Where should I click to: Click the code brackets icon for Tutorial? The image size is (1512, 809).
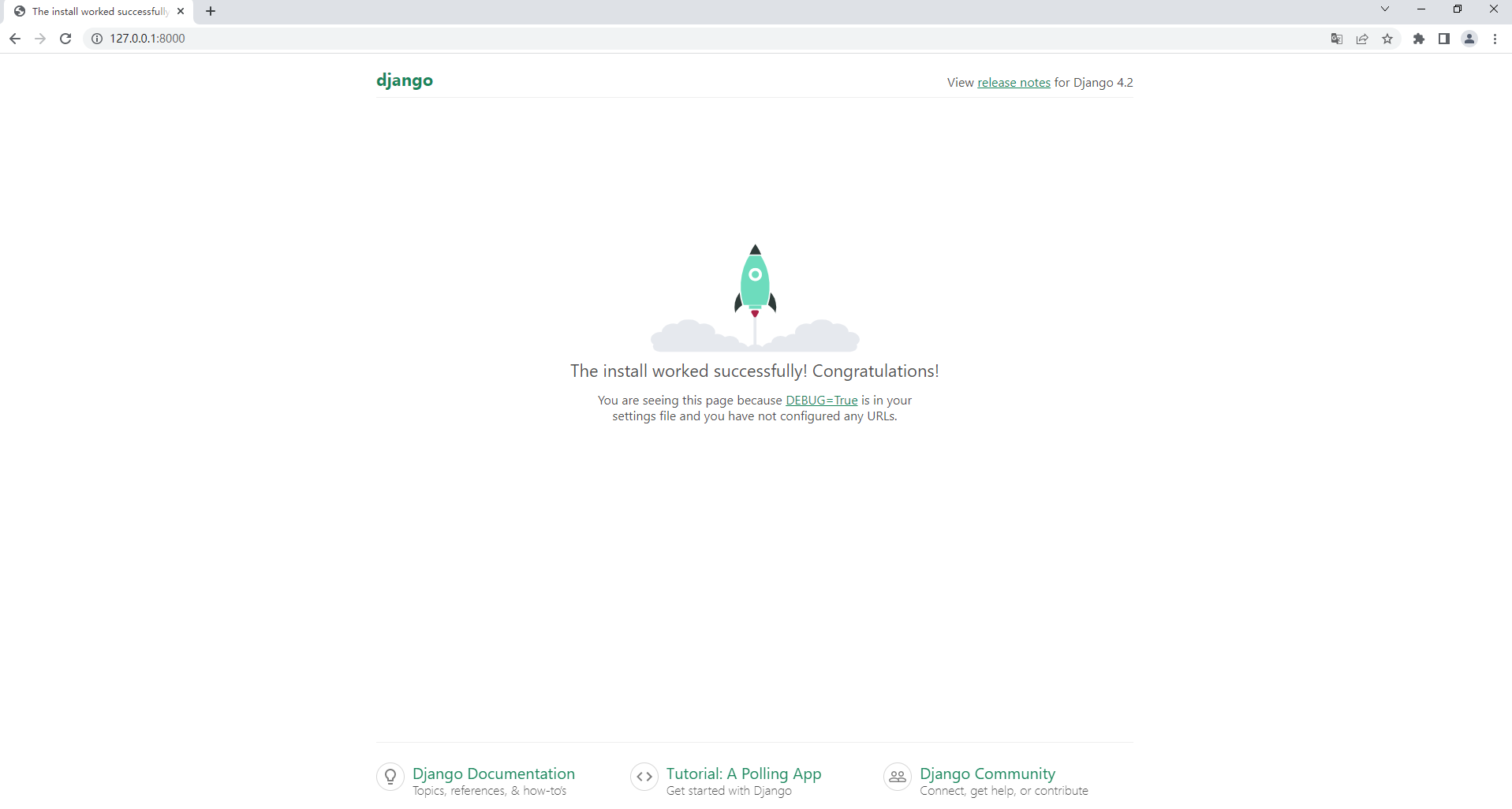(644, 777)
